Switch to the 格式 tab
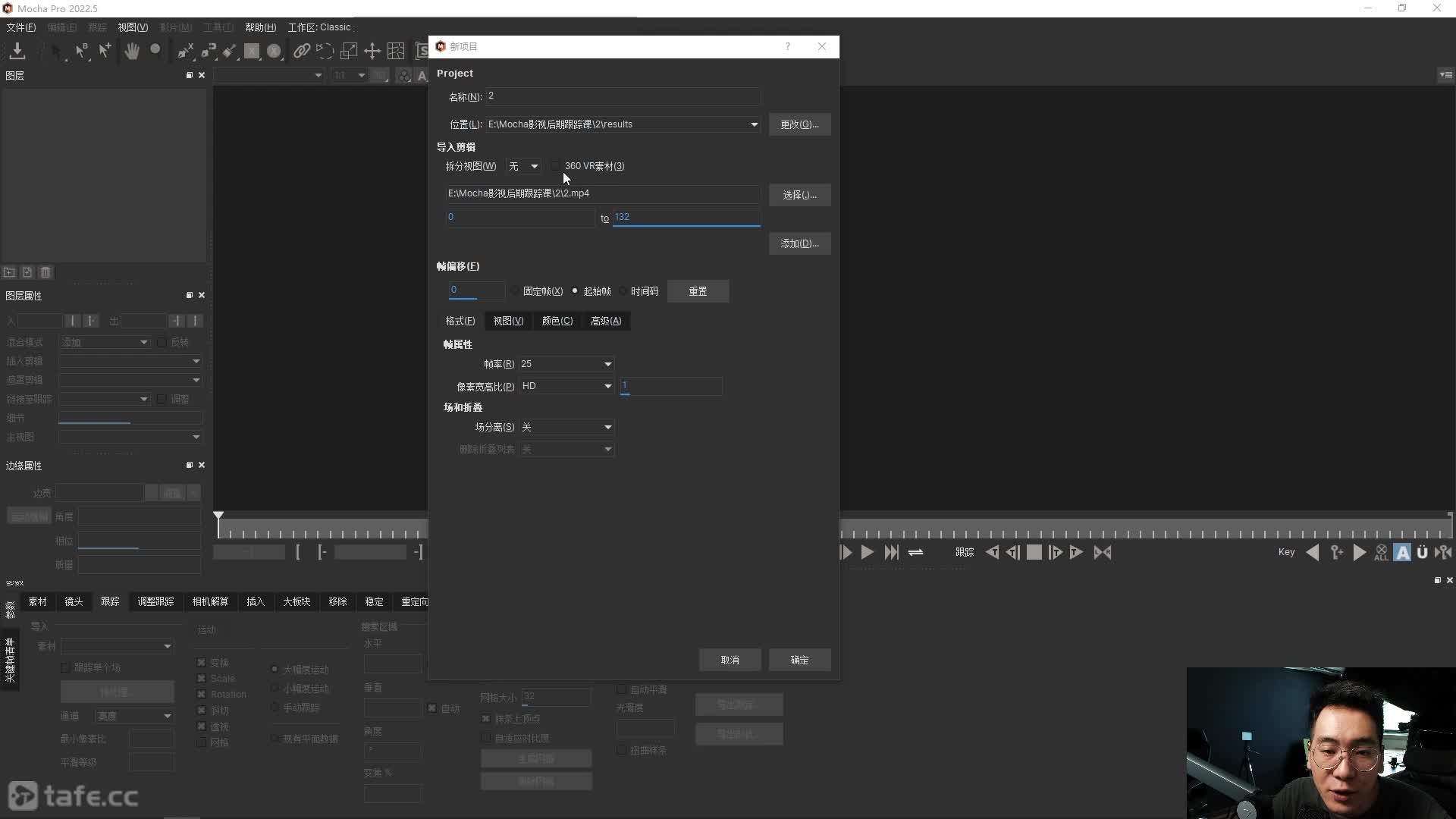1456x819 pixels. coord(460,321)
